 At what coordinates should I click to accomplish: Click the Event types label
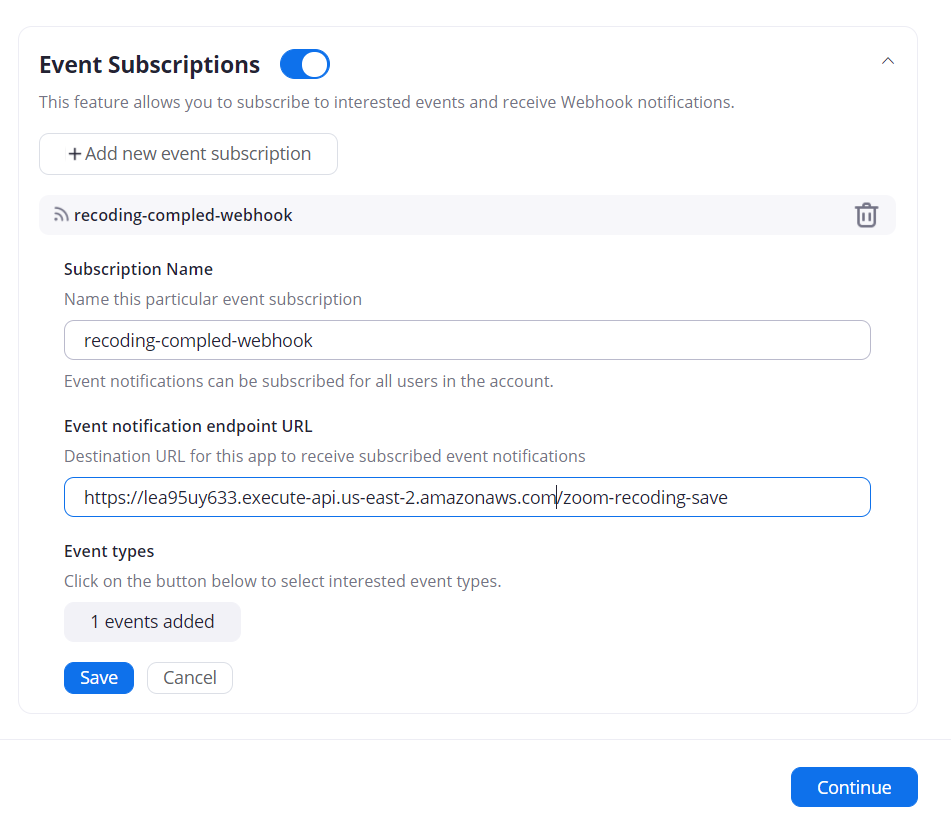coord(109,551)
